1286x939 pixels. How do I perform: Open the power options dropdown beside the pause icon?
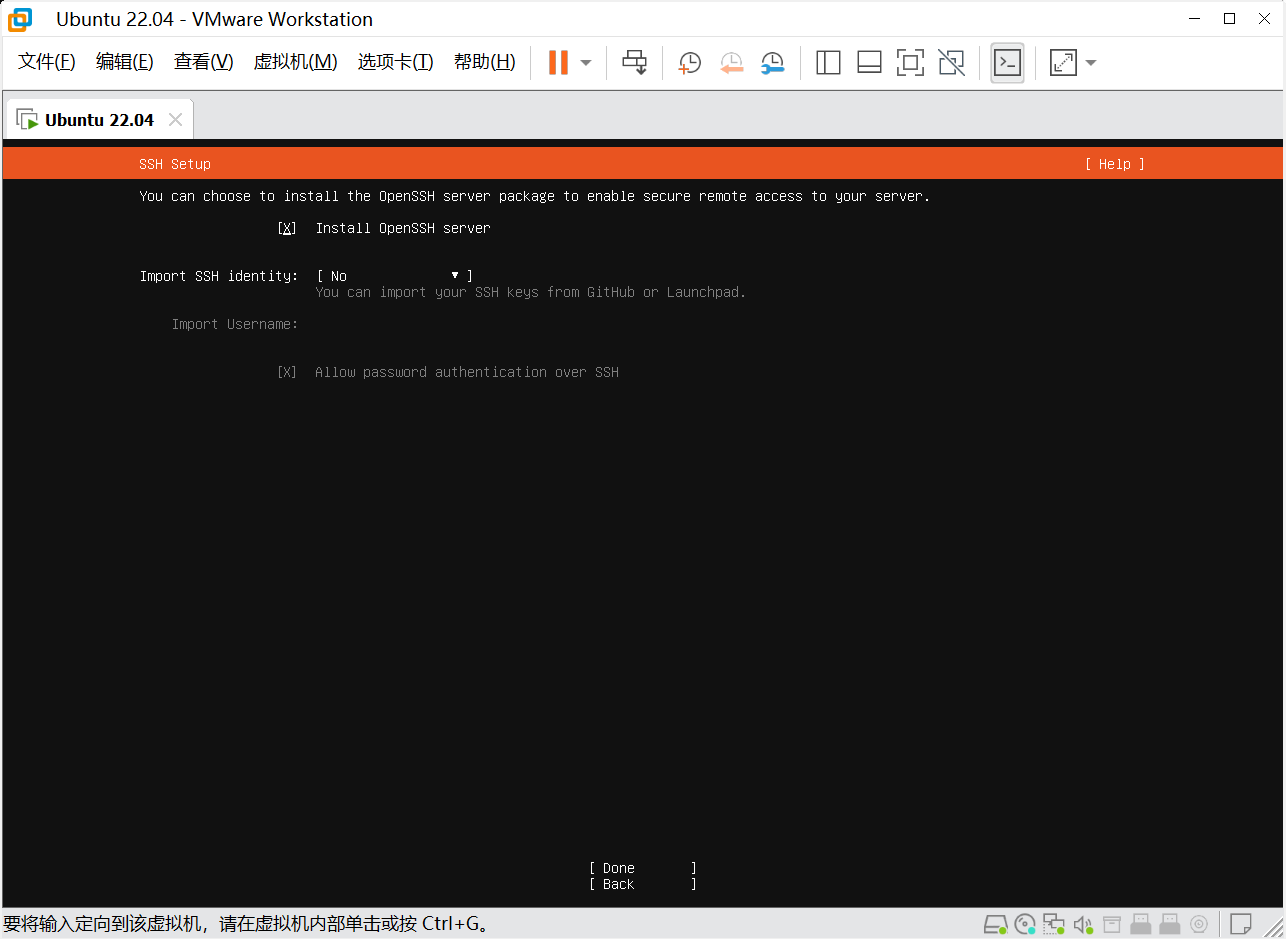[x=586, y=62]
